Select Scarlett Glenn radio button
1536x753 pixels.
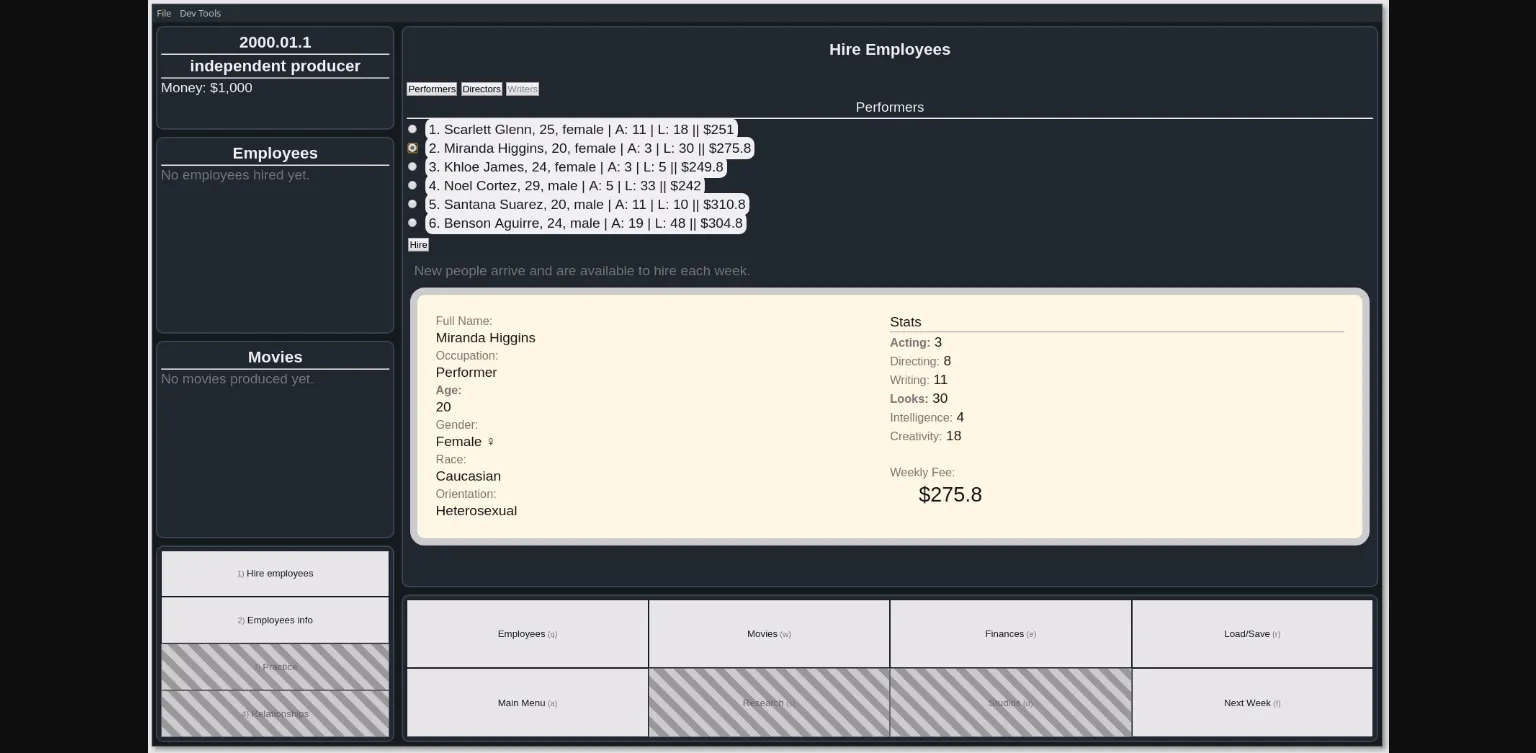point(412,129)
